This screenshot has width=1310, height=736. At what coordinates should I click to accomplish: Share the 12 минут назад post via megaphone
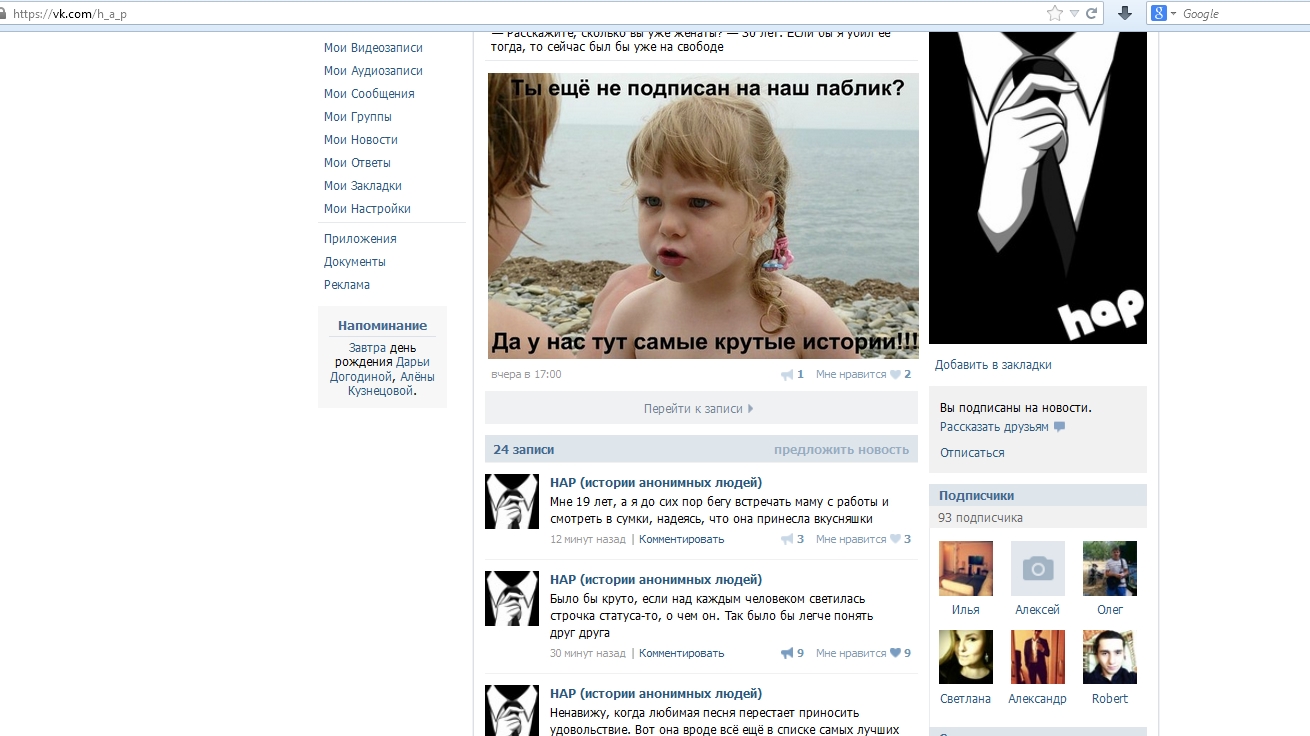tap(787, 539)
